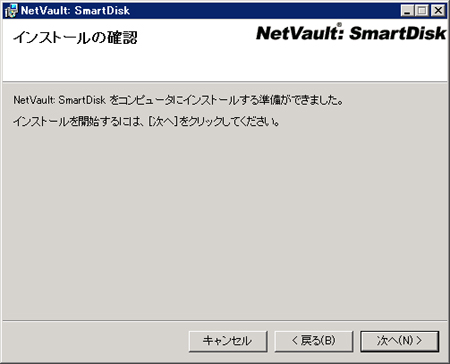This screenshot has width=450, height=364.
Task: Maximize the NetVault: SmartDisk window
Action: click(422, 11)
